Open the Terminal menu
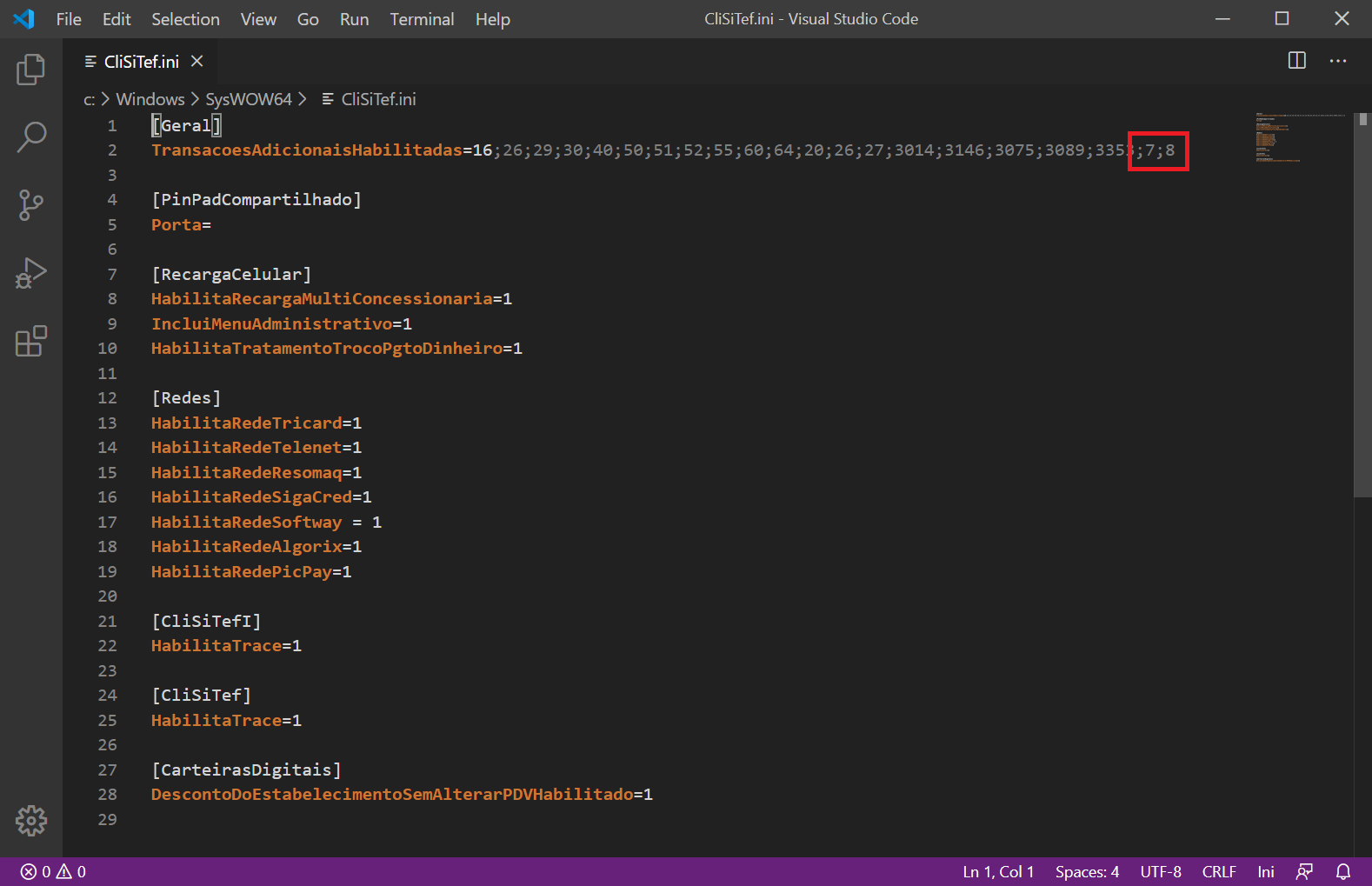The image size is (1372, 886). coord(421,19)
